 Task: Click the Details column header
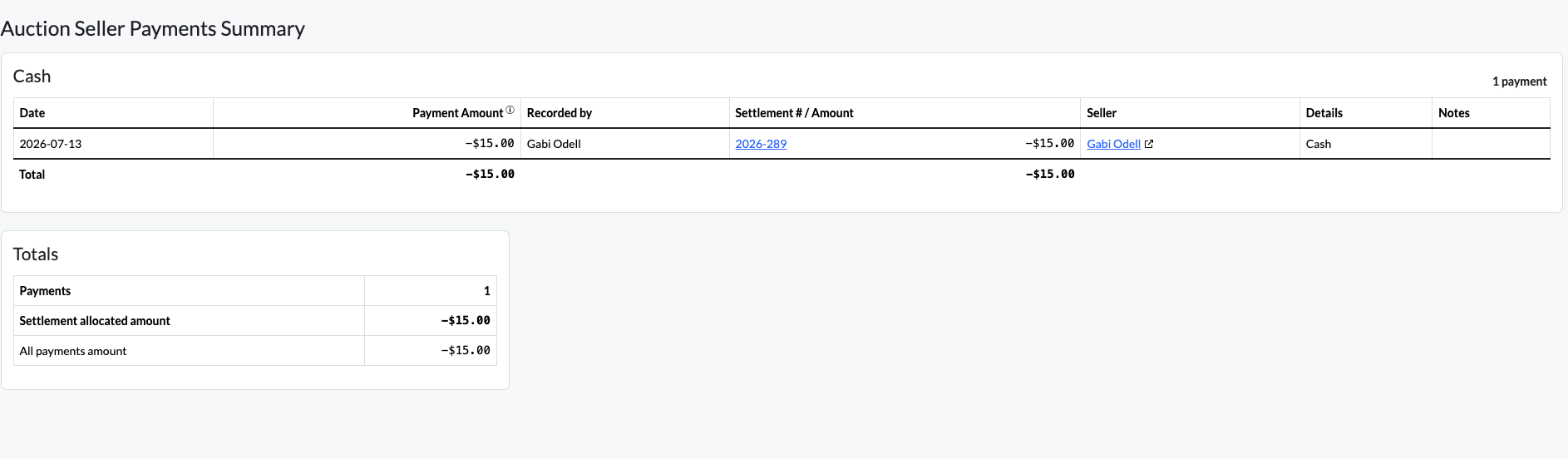pos(1324,113)
